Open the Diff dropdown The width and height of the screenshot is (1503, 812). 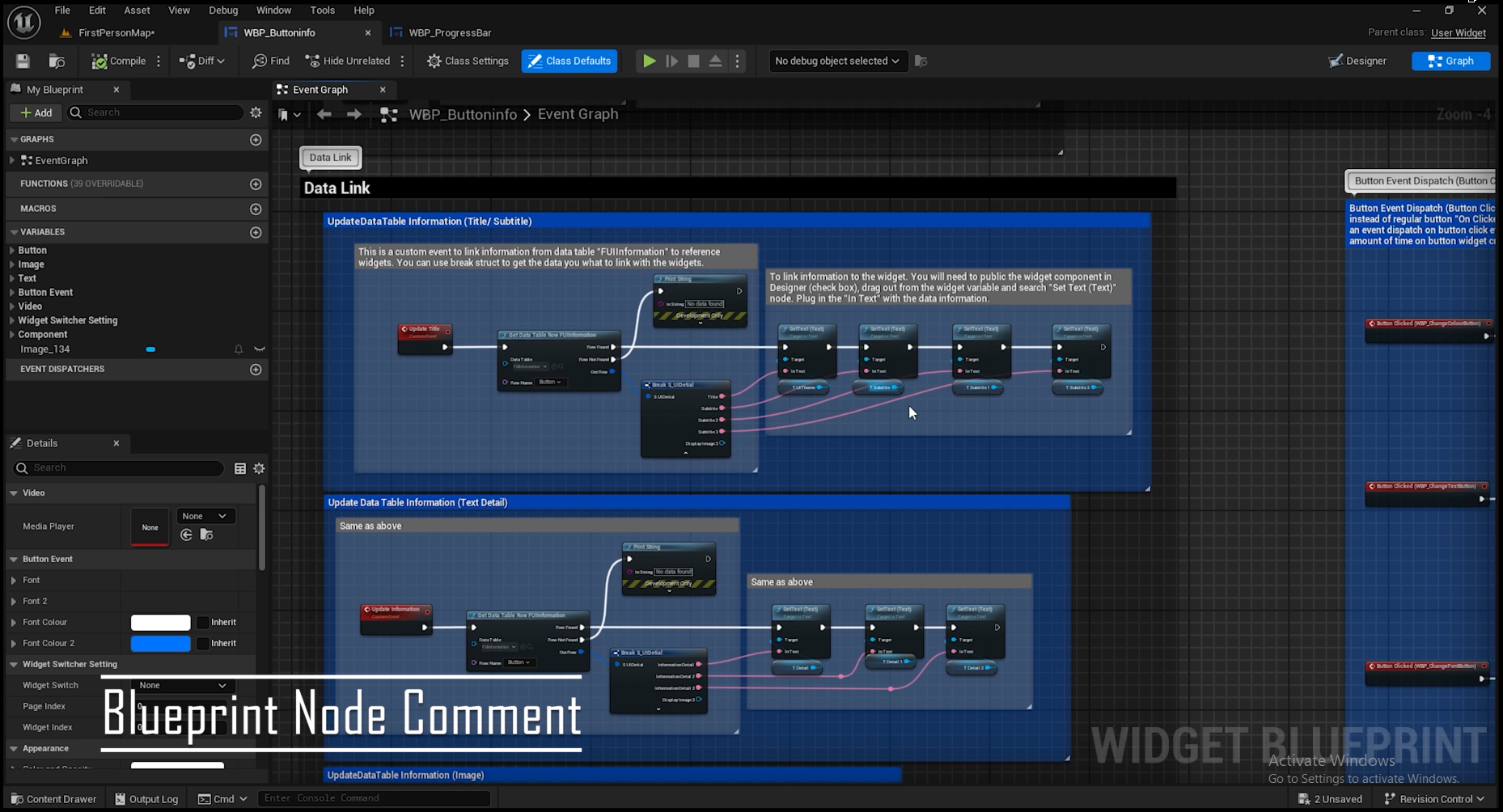201,61
